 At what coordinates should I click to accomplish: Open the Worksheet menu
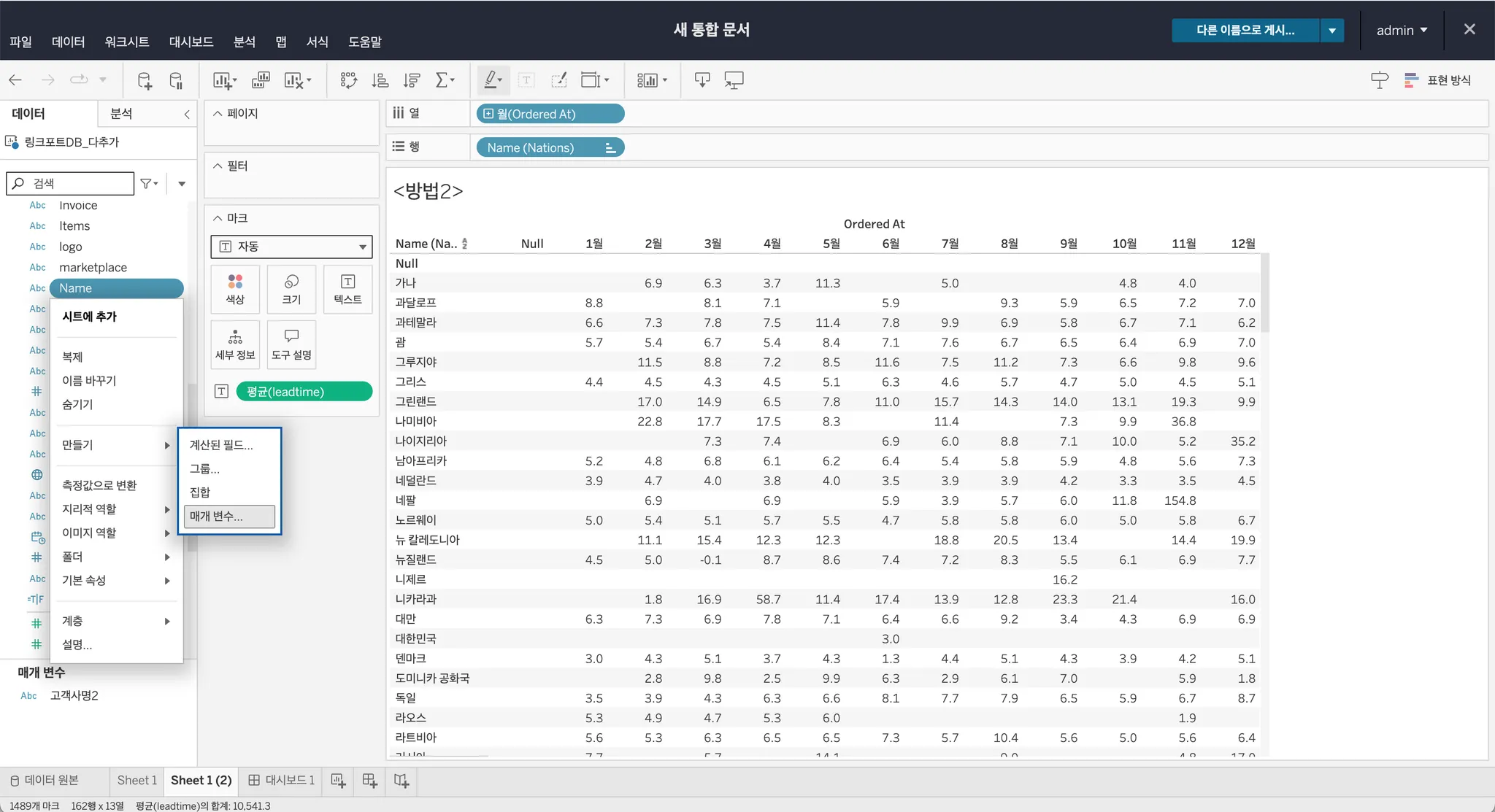[x=126, y=42]
